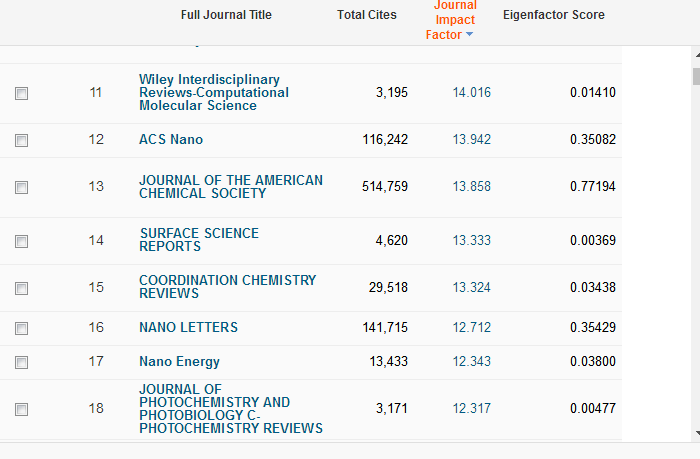Open the ACS Nano journal link
This screenshot has width=700, height=459.
coord(171,140)
